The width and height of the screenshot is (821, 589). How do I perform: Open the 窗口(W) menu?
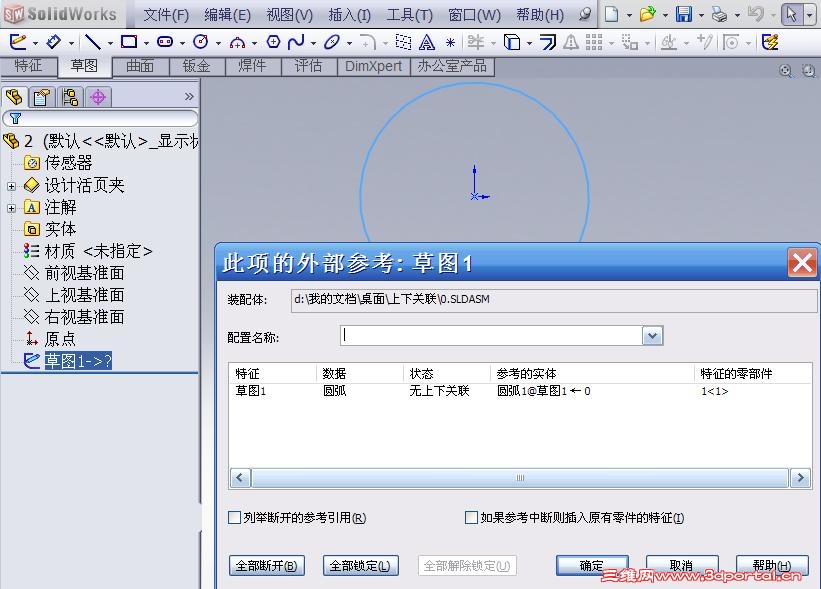tap(474, 15)
